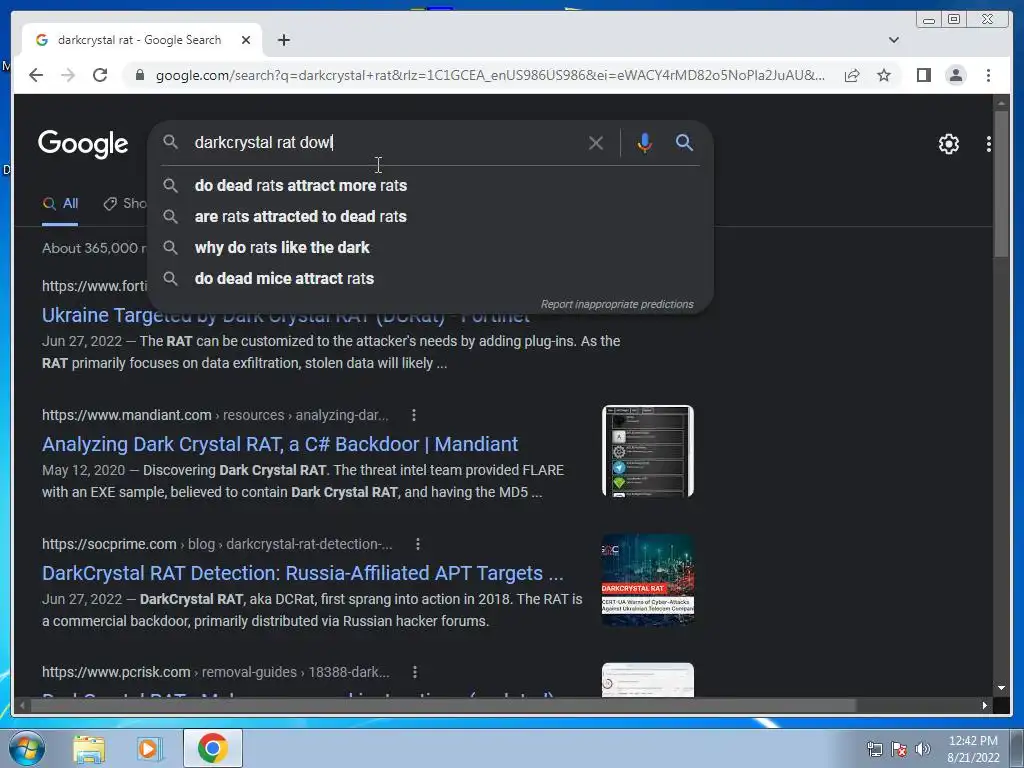Open SOC Prime DarkCrystal RAT thumbnail
1024x768 pixels.
pos(648,580)
